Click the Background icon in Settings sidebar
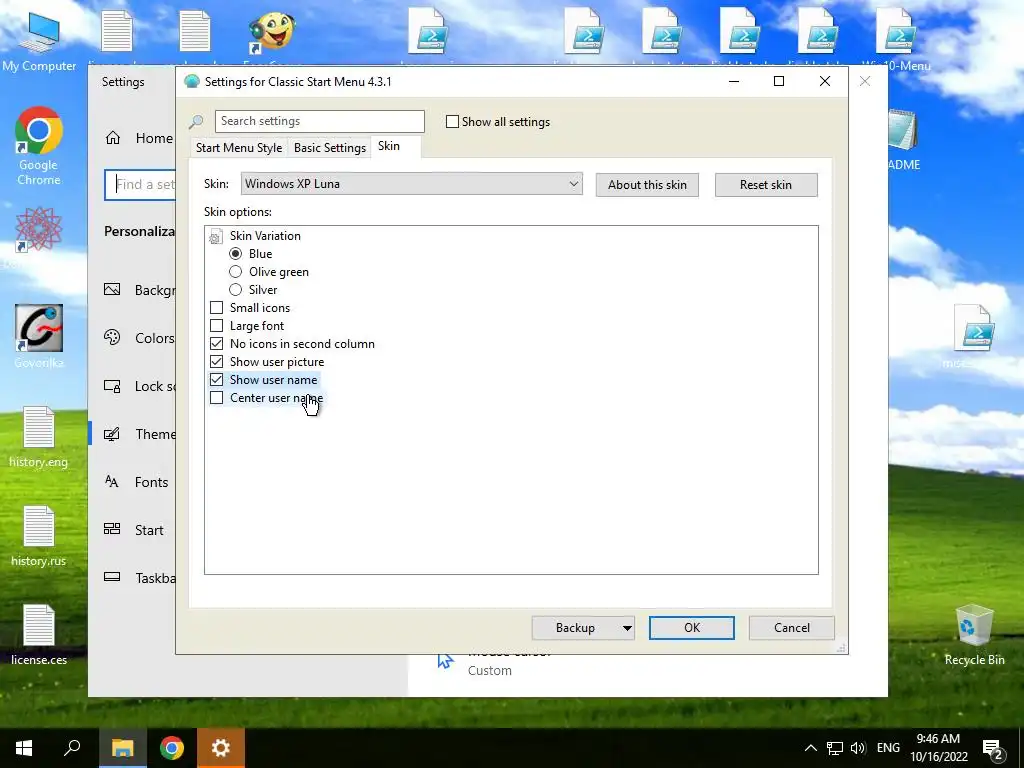Image resolution: width=1024 pixels, height=768 pixels. pos(112,289)
